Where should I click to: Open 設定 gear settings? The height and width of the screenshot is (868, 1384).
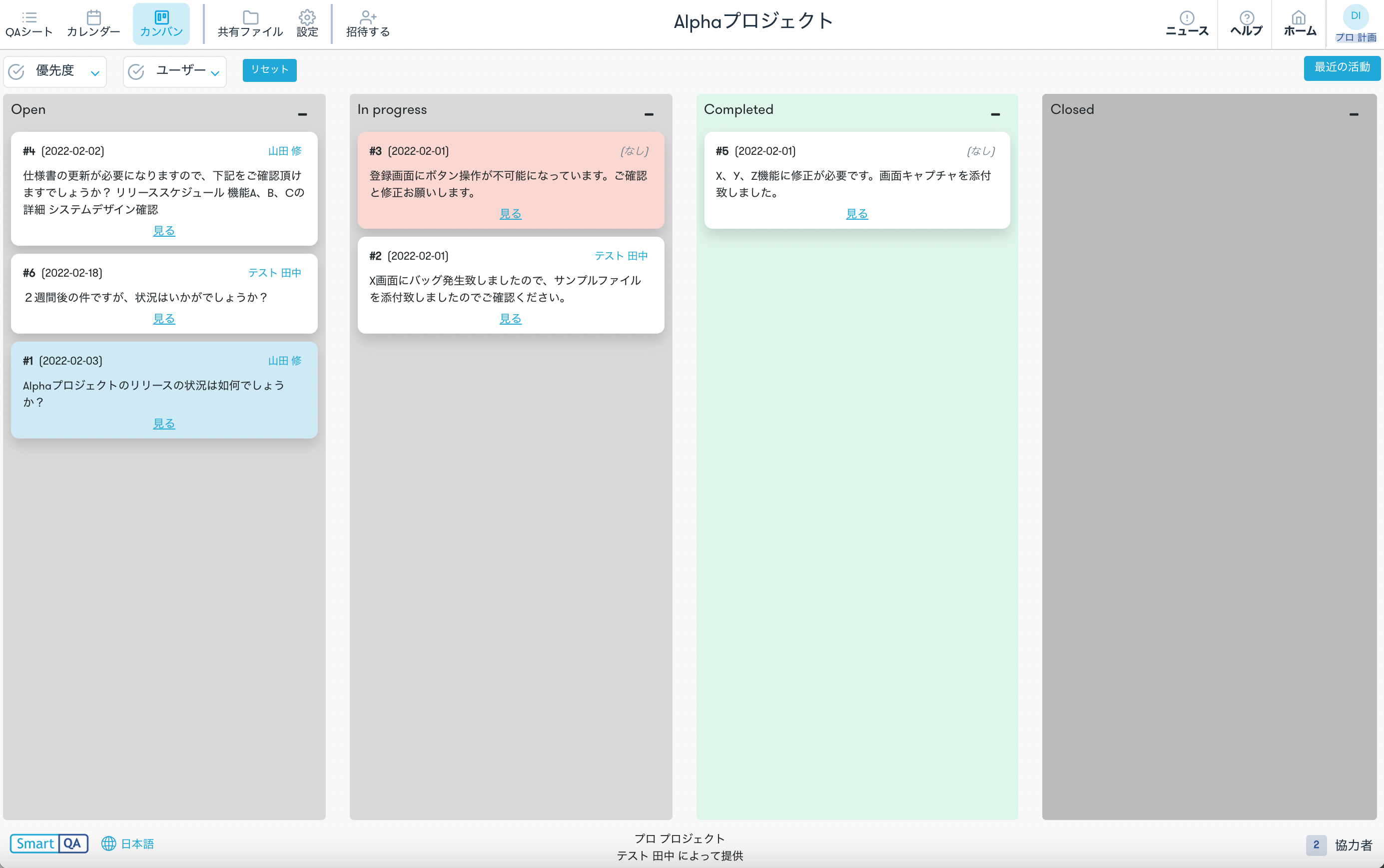[x=307, y=24]
